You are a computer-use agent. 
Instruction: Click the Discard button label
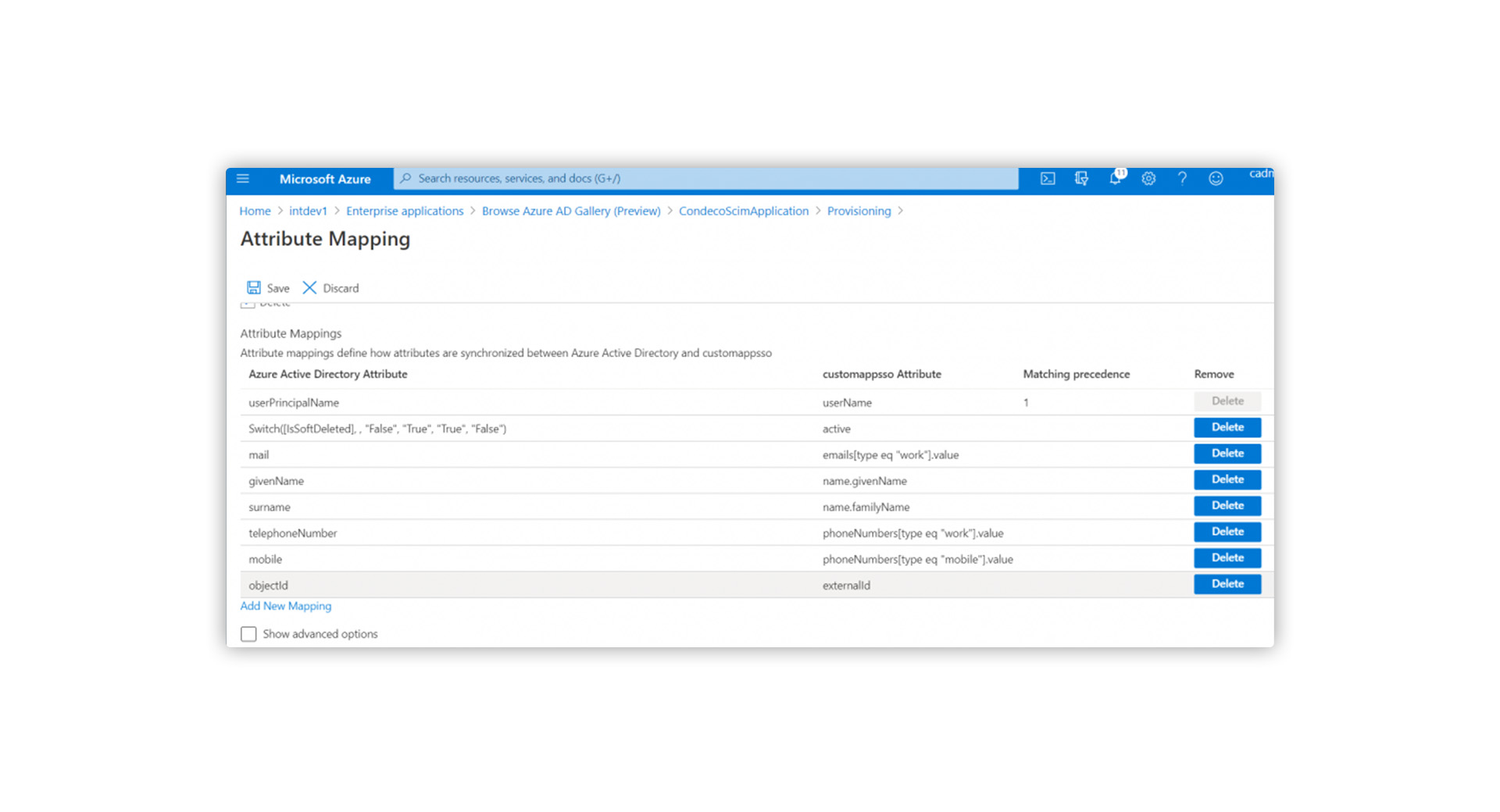[x=341, y=288]
